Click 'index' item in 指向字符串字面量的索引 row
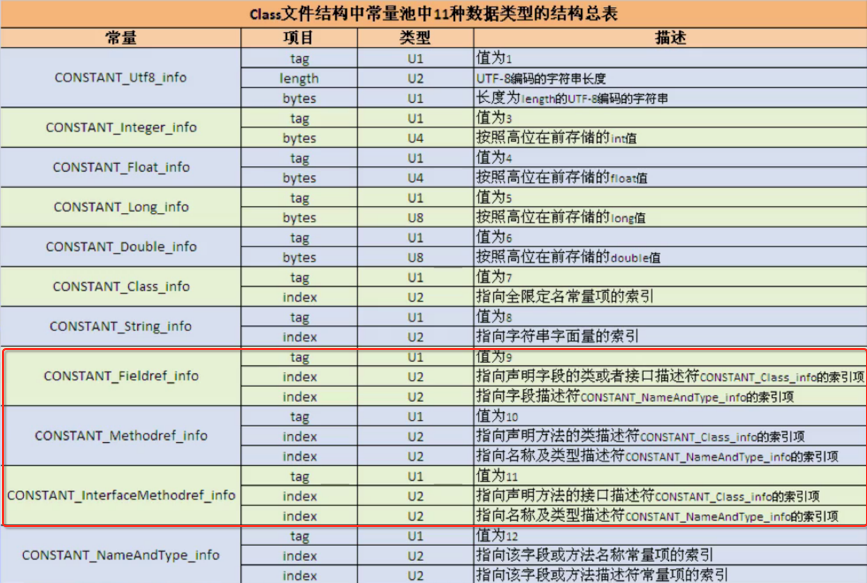 (300, 337)
